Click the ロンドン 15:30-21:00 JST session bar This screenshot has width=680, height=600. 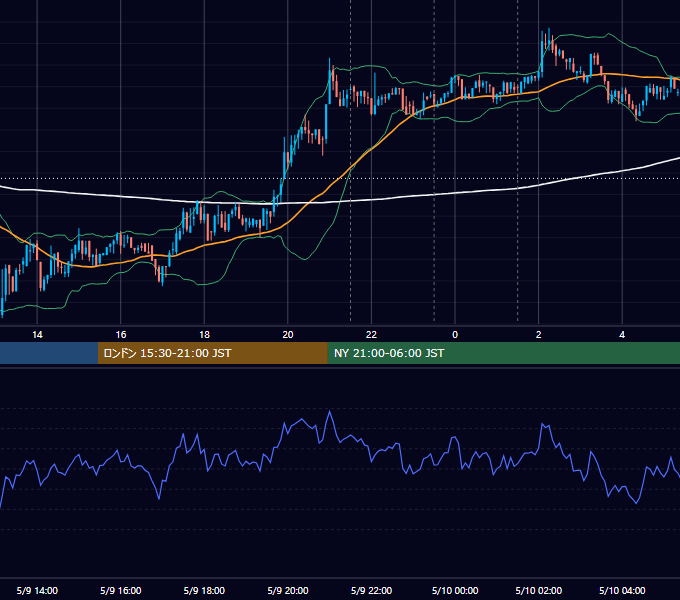tap(212, 353)
